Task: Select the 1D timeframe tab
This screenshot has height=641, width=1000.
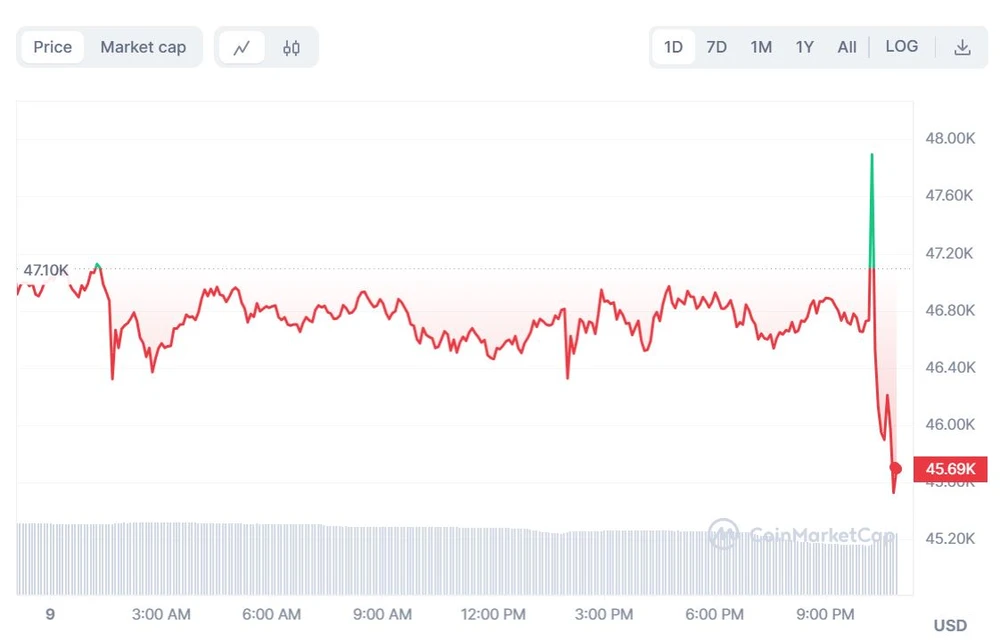Action: 673,46
